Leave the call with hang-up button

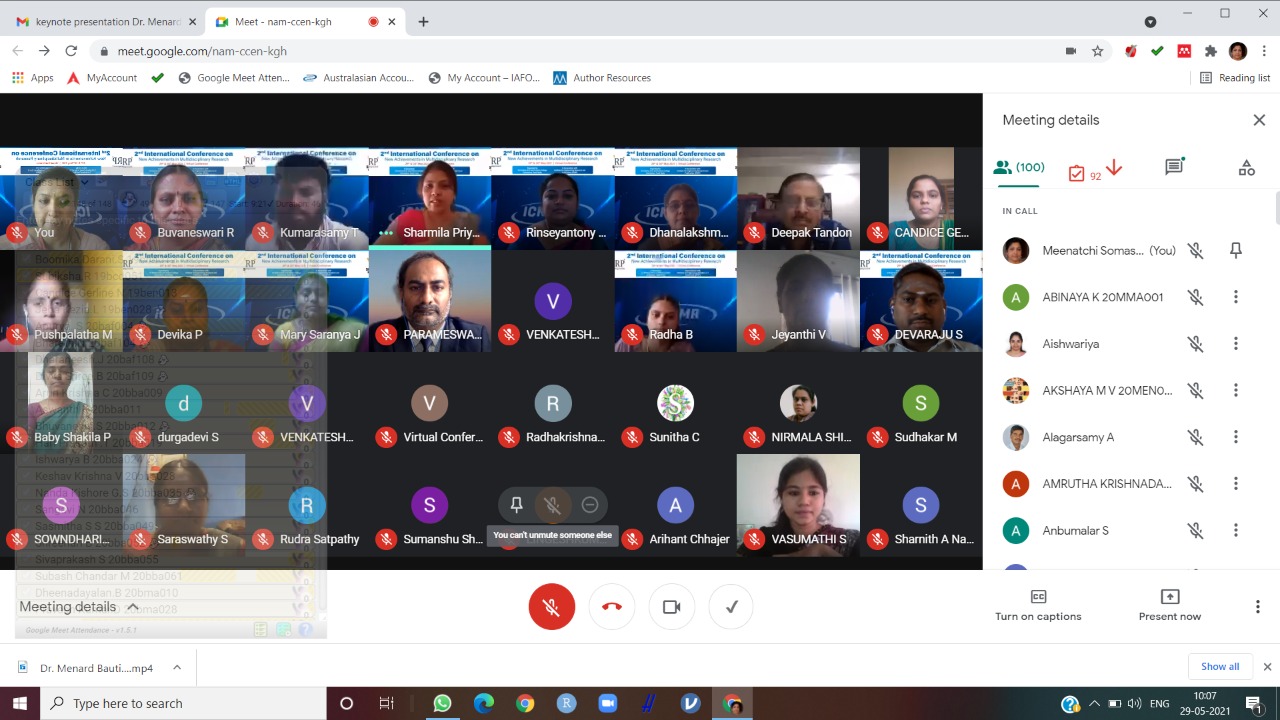click(x=612, y=607)
